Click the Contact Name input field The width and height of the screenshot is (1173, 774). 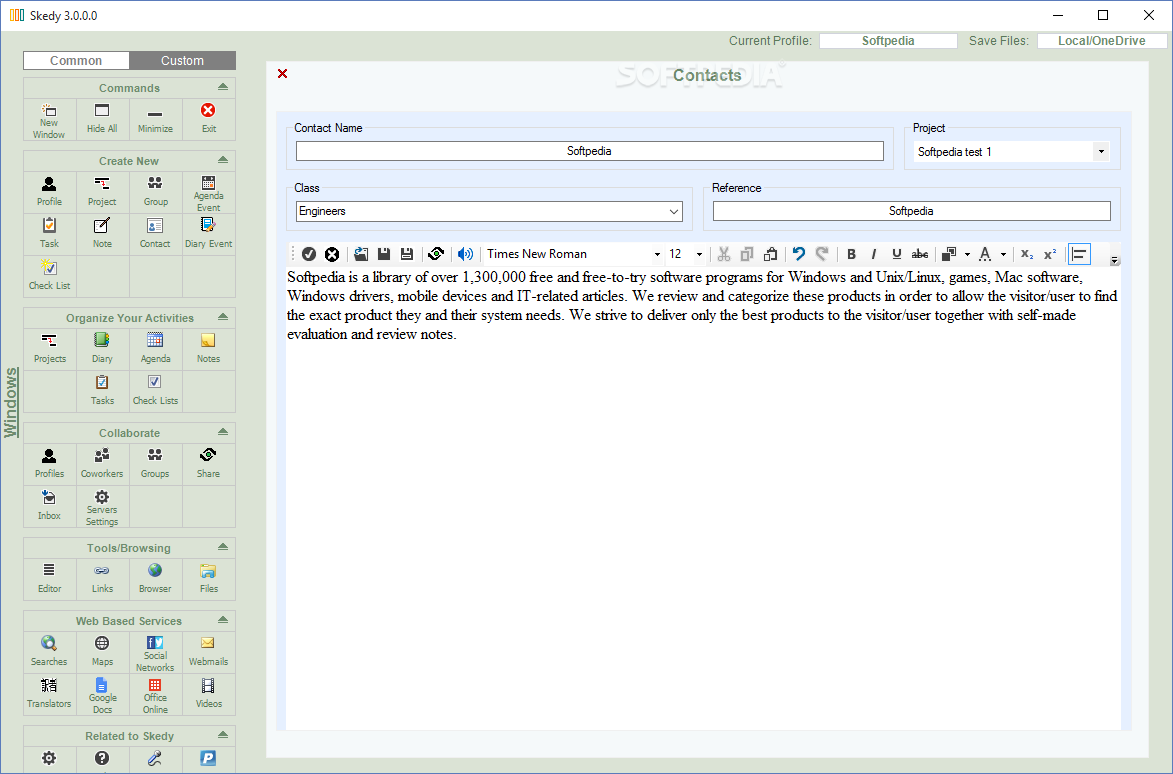click(x=589, y=151)
